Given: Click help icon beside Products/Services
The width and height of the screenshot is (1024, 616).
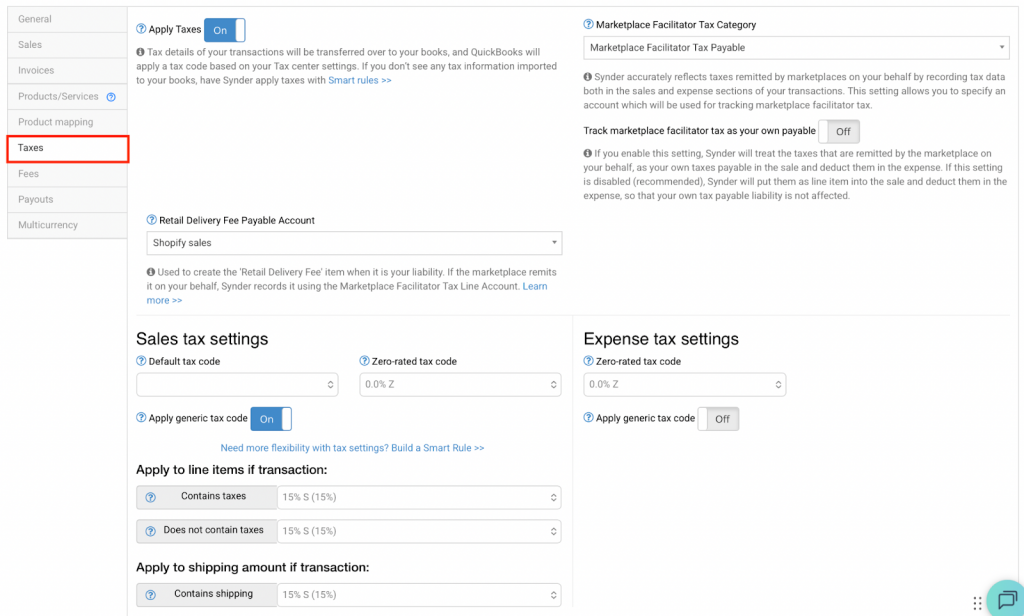Looking at the screenshot, I should [111, 97].
